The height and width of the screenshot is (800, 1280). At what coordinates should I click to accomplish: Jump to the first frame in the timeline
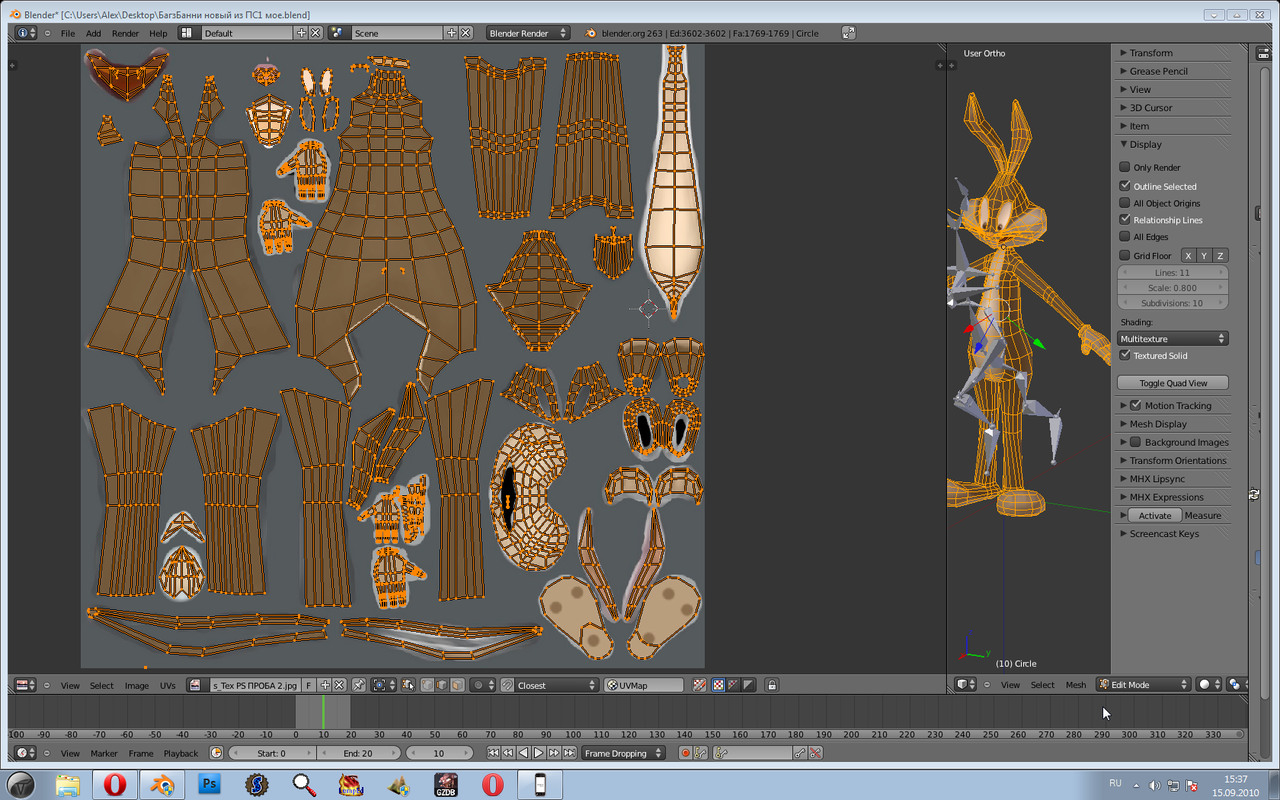coord(493,753)
